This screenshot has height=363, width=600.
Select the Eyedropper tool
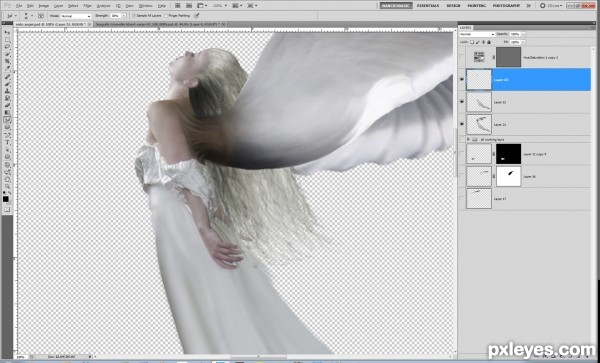7,67
